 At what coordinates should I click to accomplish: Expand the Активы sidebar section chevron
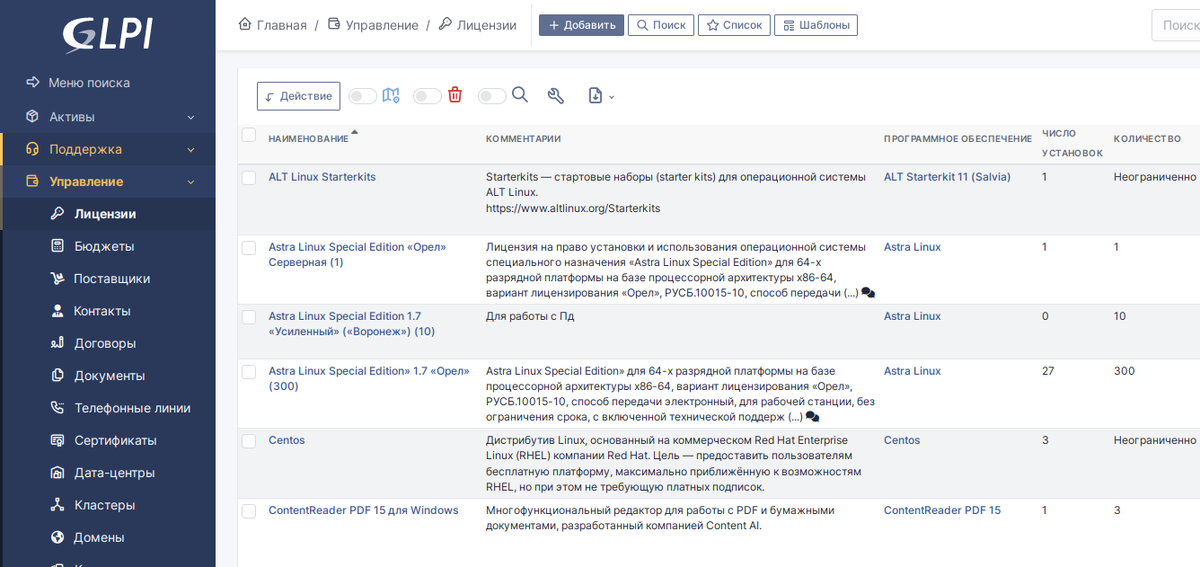pos(190,117)
